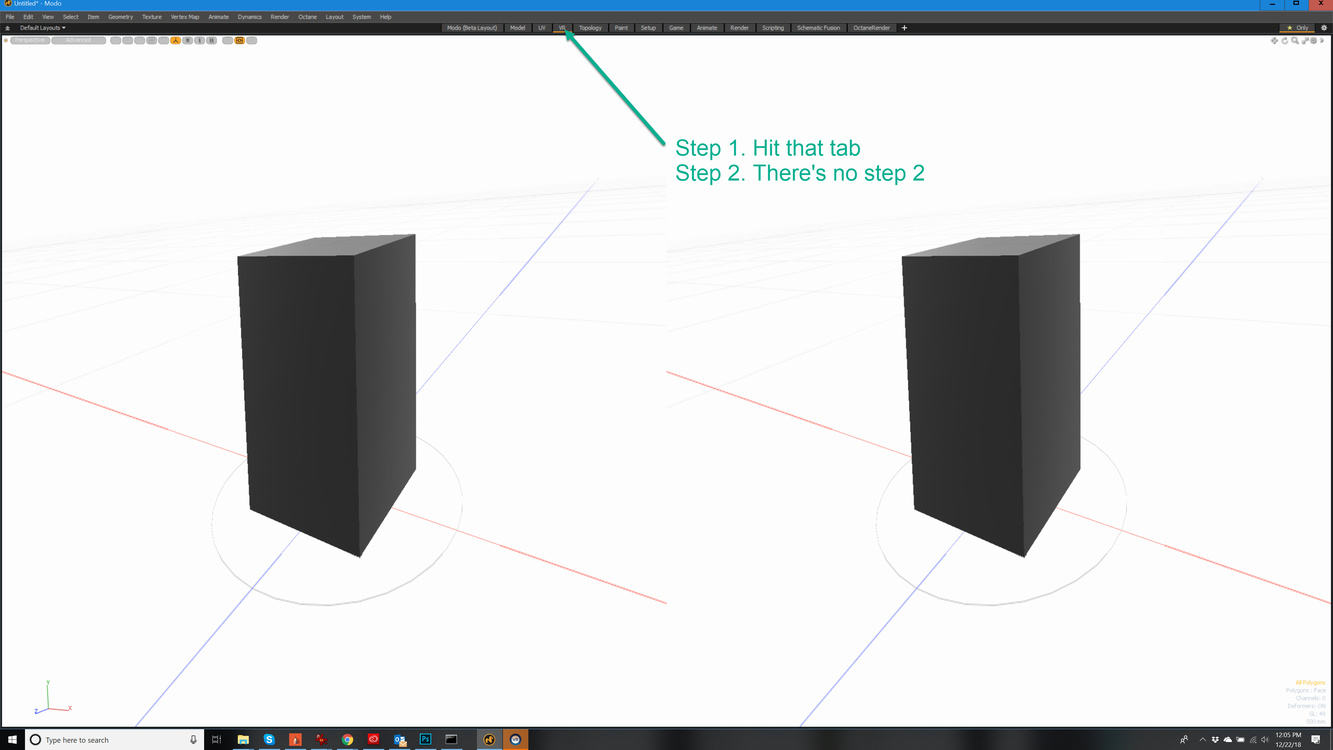This screenshot has height=750, width=1333.
Task: Toggle the starred Only button
Action: pos(1297,28)
